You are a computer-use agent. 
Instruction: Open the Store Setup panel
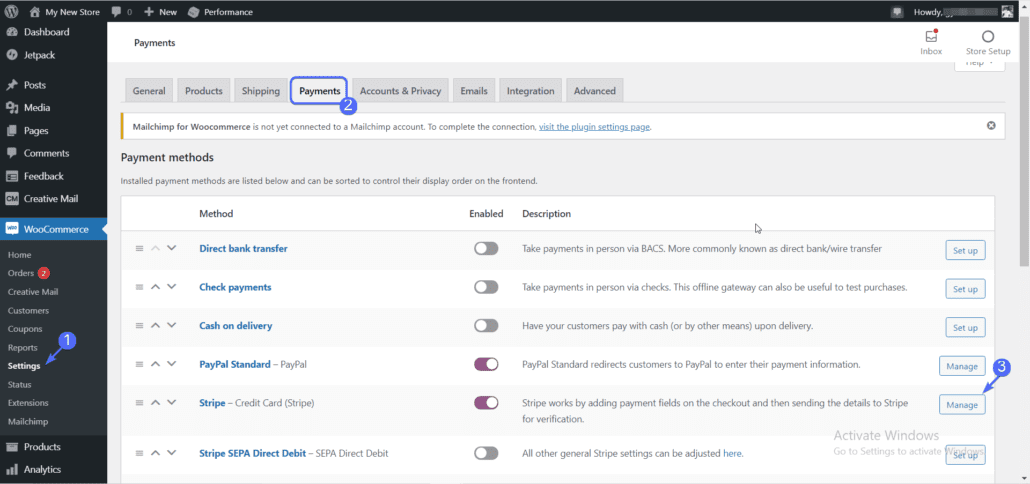pos(987,43)
